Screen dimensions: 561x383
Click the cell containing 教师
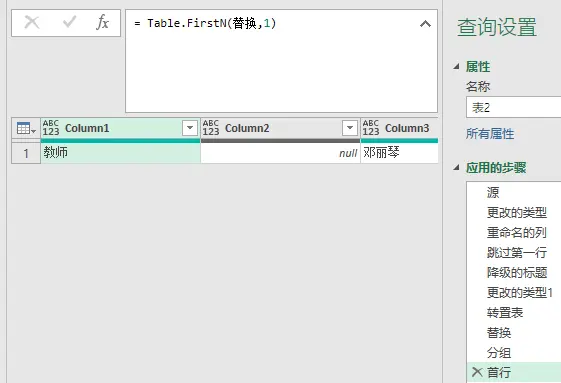121,153
